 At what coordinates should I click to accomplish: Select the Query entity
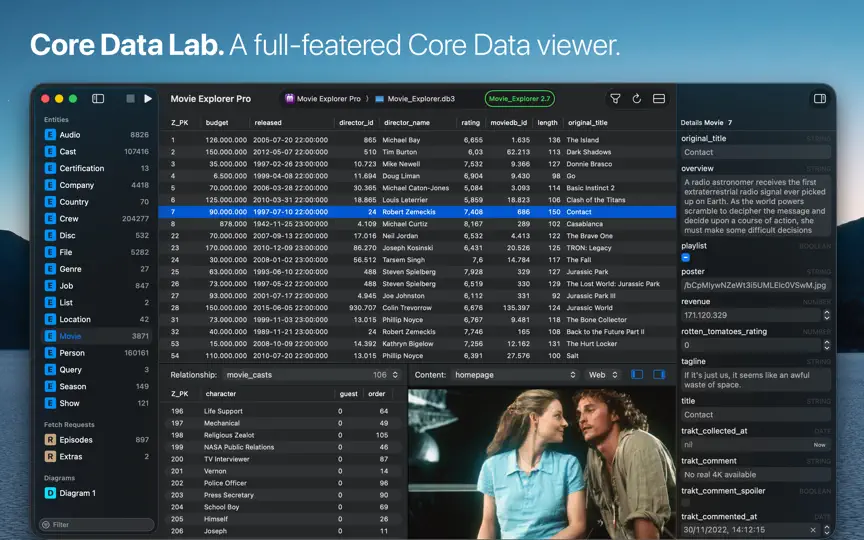(x=96, y=370)
